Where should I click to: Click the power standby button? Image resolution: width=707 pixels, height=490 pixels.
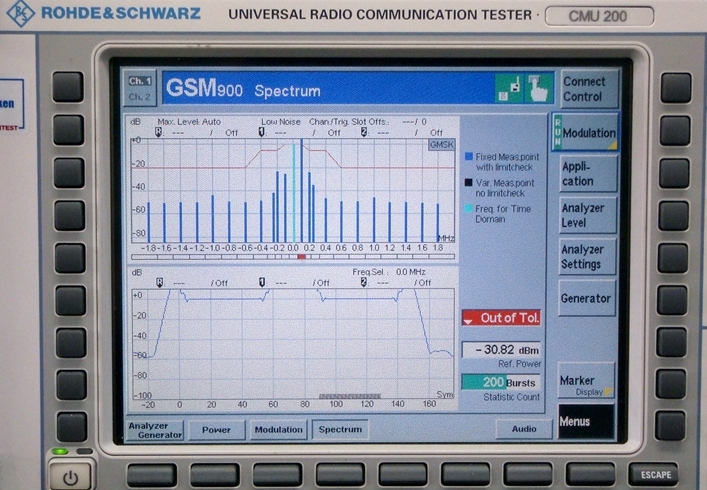(71, 477)
